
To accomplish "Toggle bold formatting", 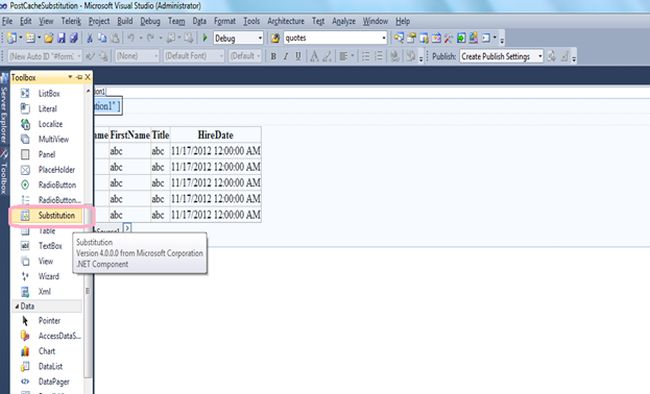I will coord(273,56).
